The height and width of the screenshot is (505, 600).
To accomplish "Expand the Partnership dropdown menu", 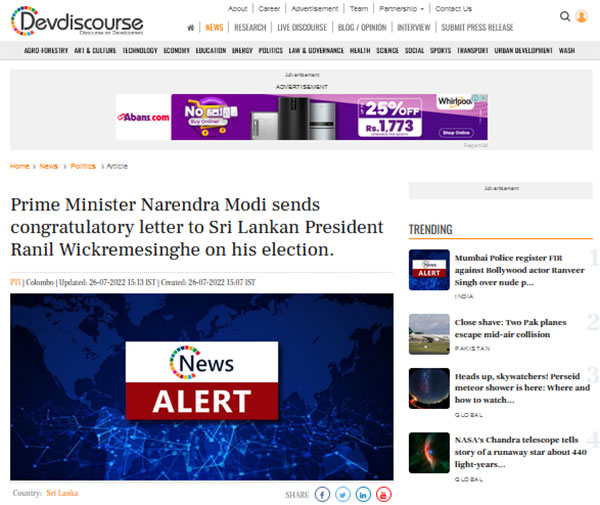I will tap(401, 9).
